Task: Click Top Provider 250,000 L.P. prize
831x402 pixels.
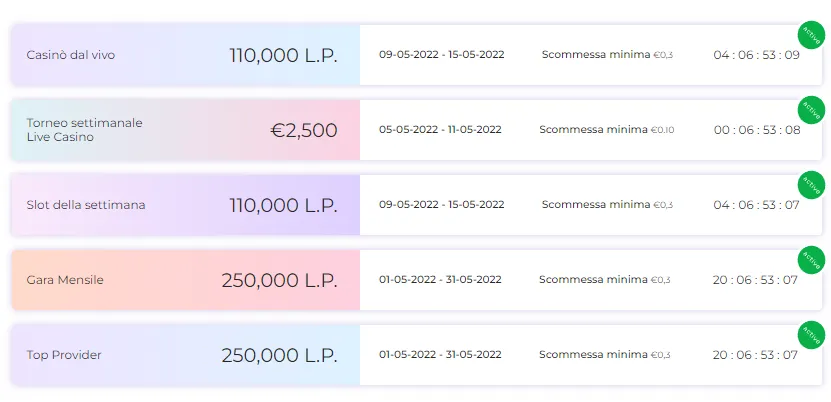Action: [x=279, y=355]
